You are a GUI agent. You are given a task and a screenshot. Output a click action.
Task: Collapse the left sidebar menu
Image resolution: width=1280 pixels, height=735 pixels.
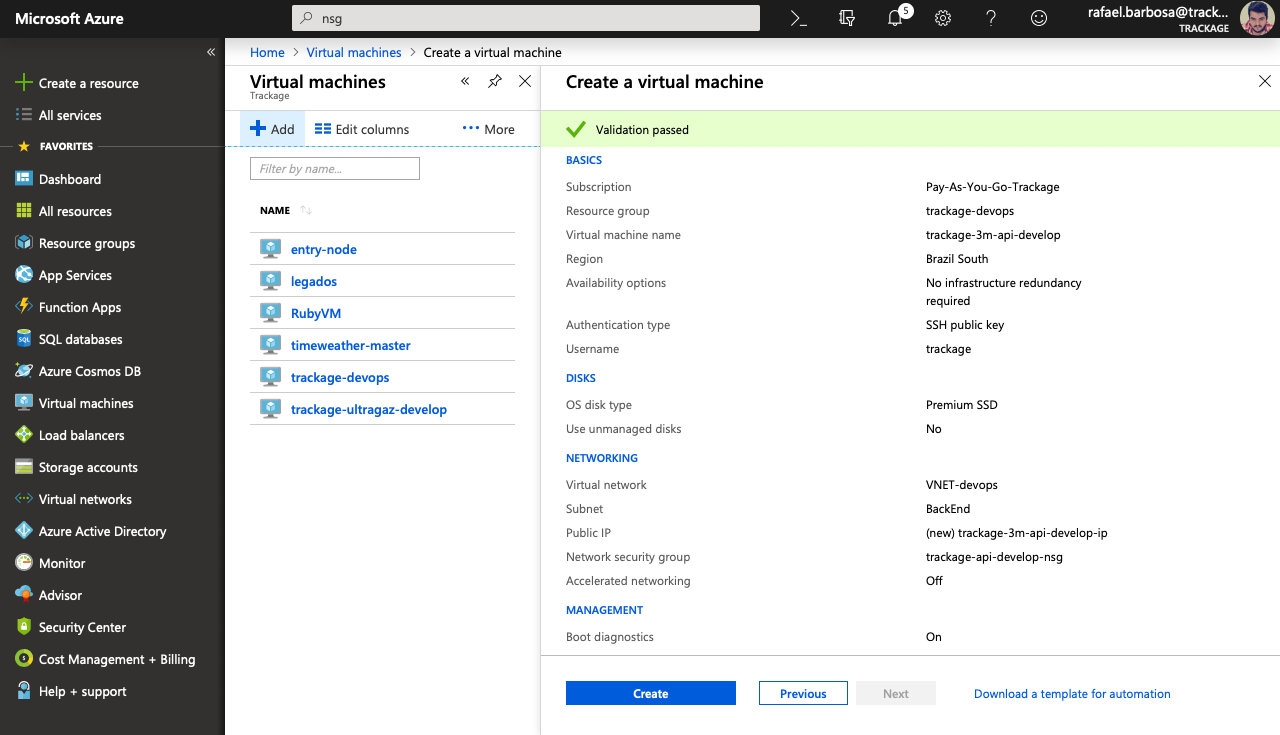[x=211, y=52]
